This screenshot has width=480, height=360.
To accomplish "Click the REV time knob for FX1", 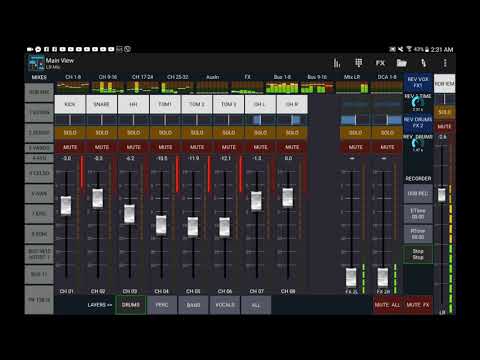I will (x=418, y=102).
